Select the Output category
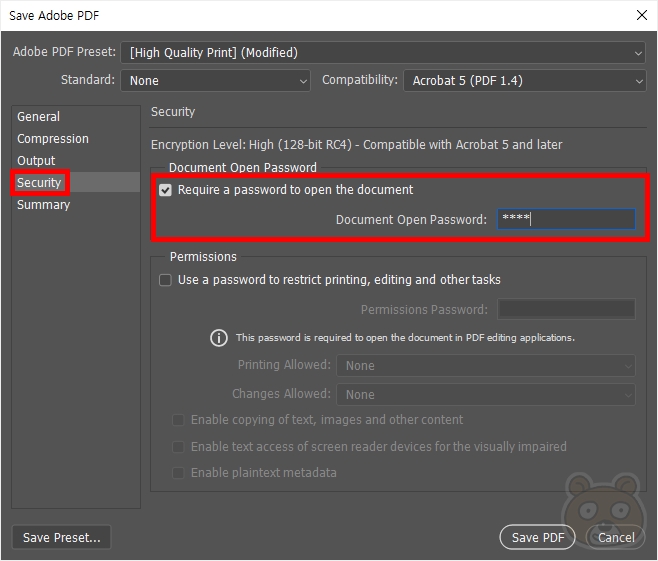 (x=36, y=161)
